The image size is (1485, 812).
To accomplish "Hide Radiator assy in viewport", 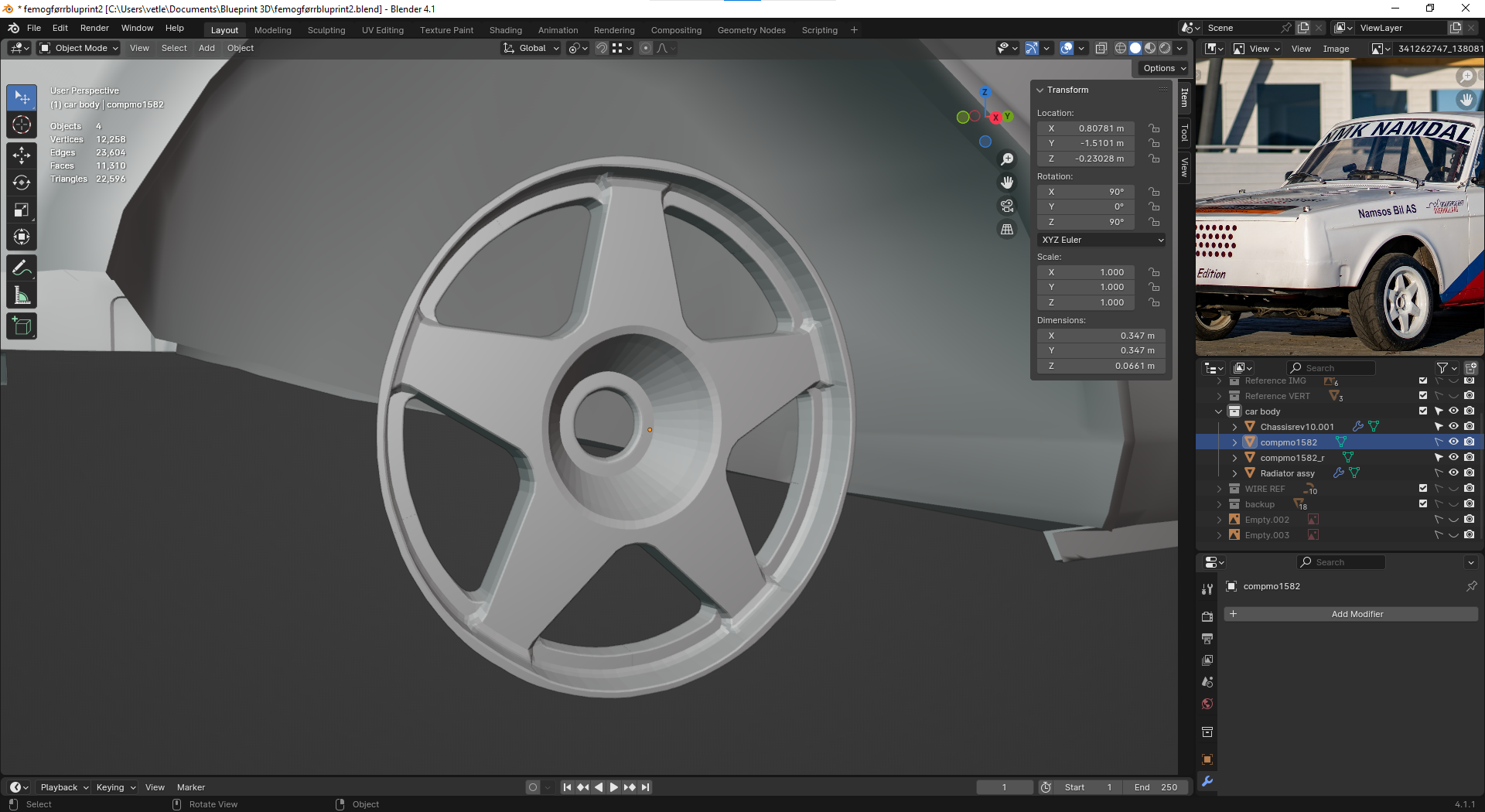I will coord(1453,473).
